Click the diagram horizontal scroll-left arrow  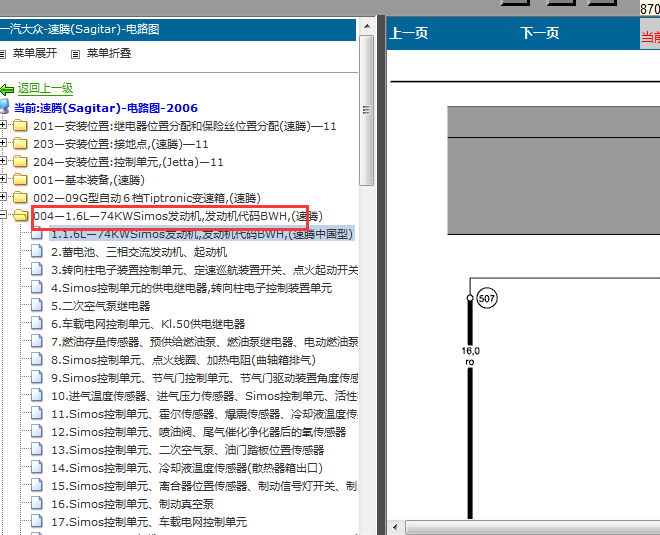tap(395, 527)
